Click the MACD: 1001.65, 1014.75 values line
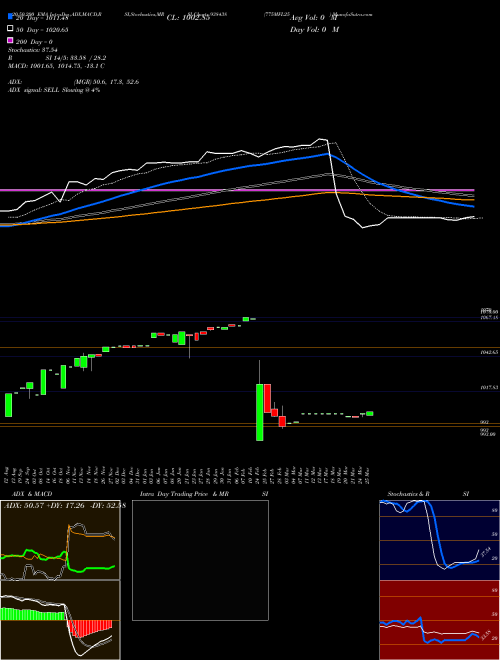500x660 pixels. click(56, 66)
